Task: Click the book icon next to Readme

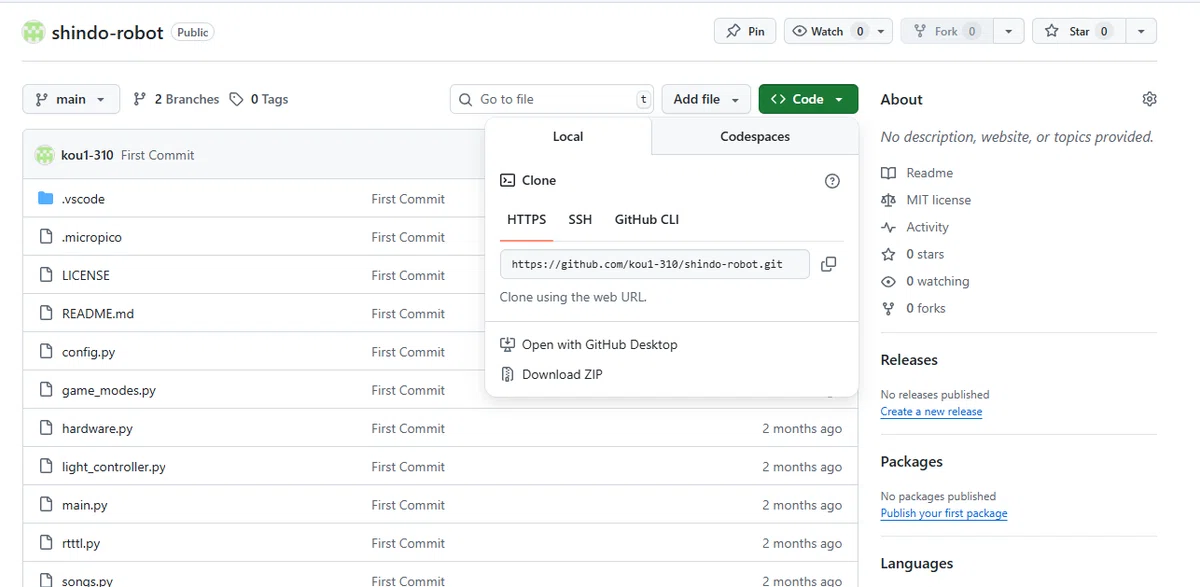Action: click(x=888, y=173)
